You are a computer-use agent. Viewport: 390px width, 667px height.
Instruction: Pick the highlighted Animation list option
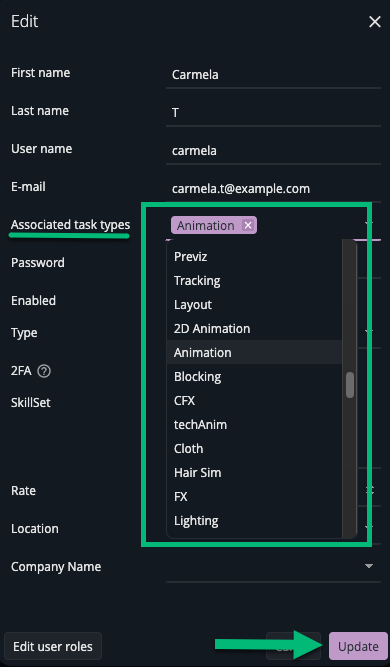tap(254, 352)
